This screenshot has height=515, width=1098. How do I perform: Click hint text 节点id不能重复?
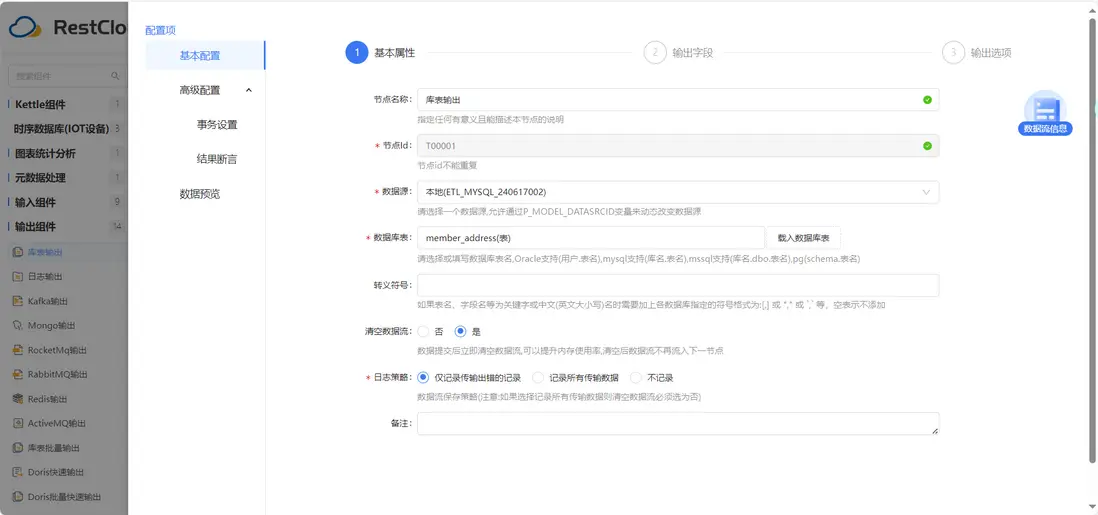tap(447, 166)
